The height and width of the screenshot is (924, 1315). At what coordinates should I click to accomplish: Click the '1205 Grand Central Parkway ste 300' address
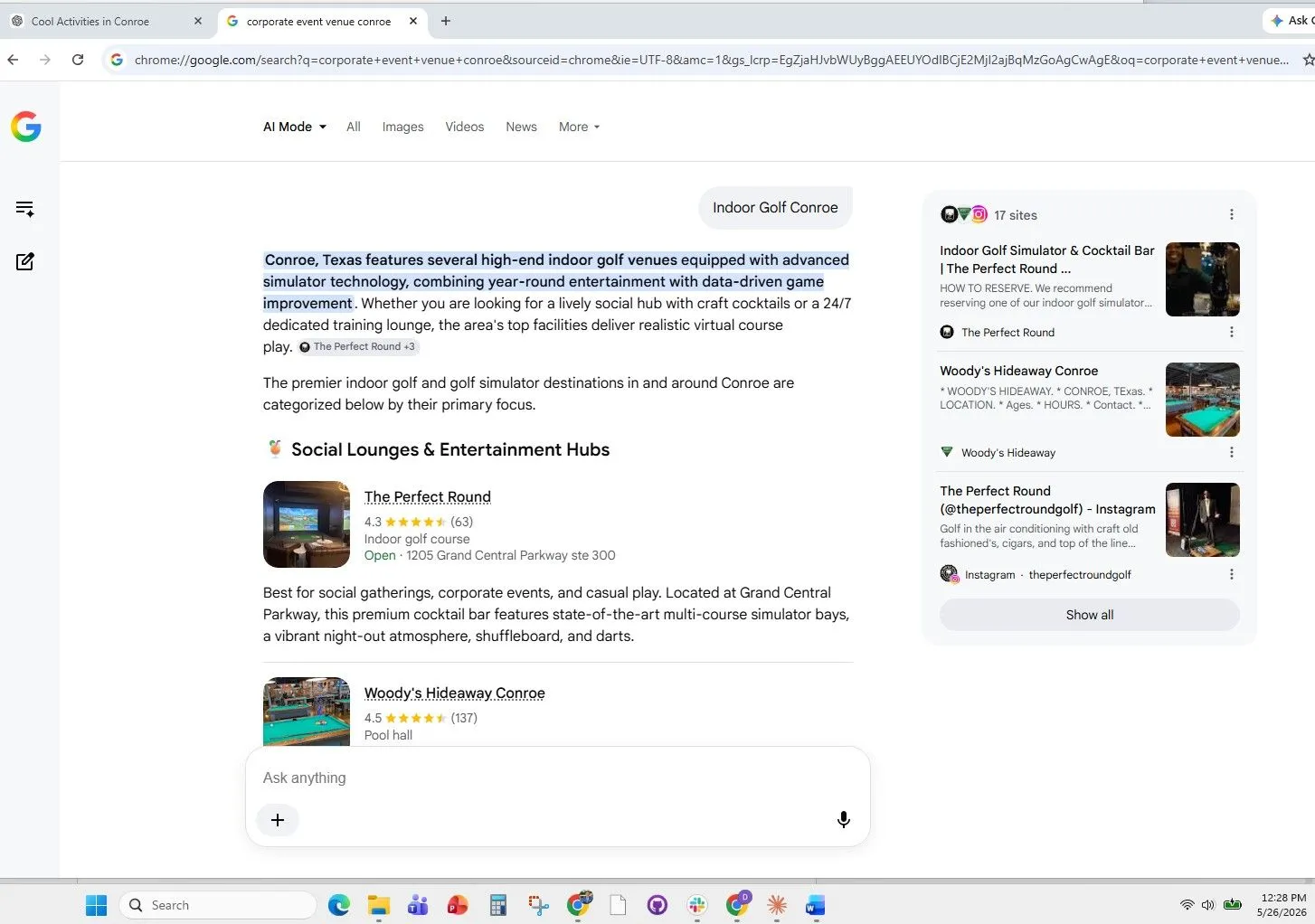click(x=511, y=555)
